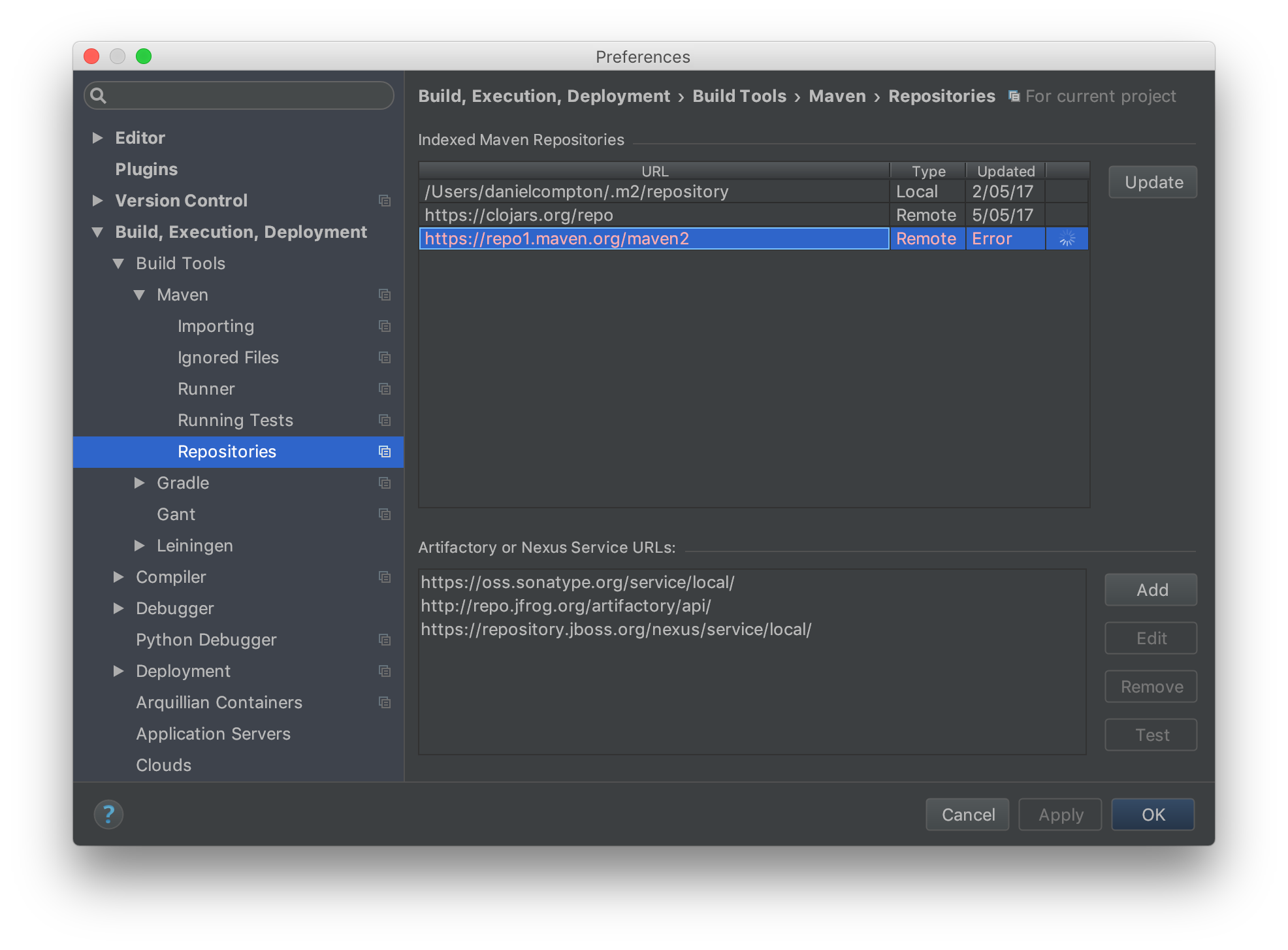Screen dimensions: 1288x950
Task: Click the copy icon next to Ignored Files
Action: point(385,357)
